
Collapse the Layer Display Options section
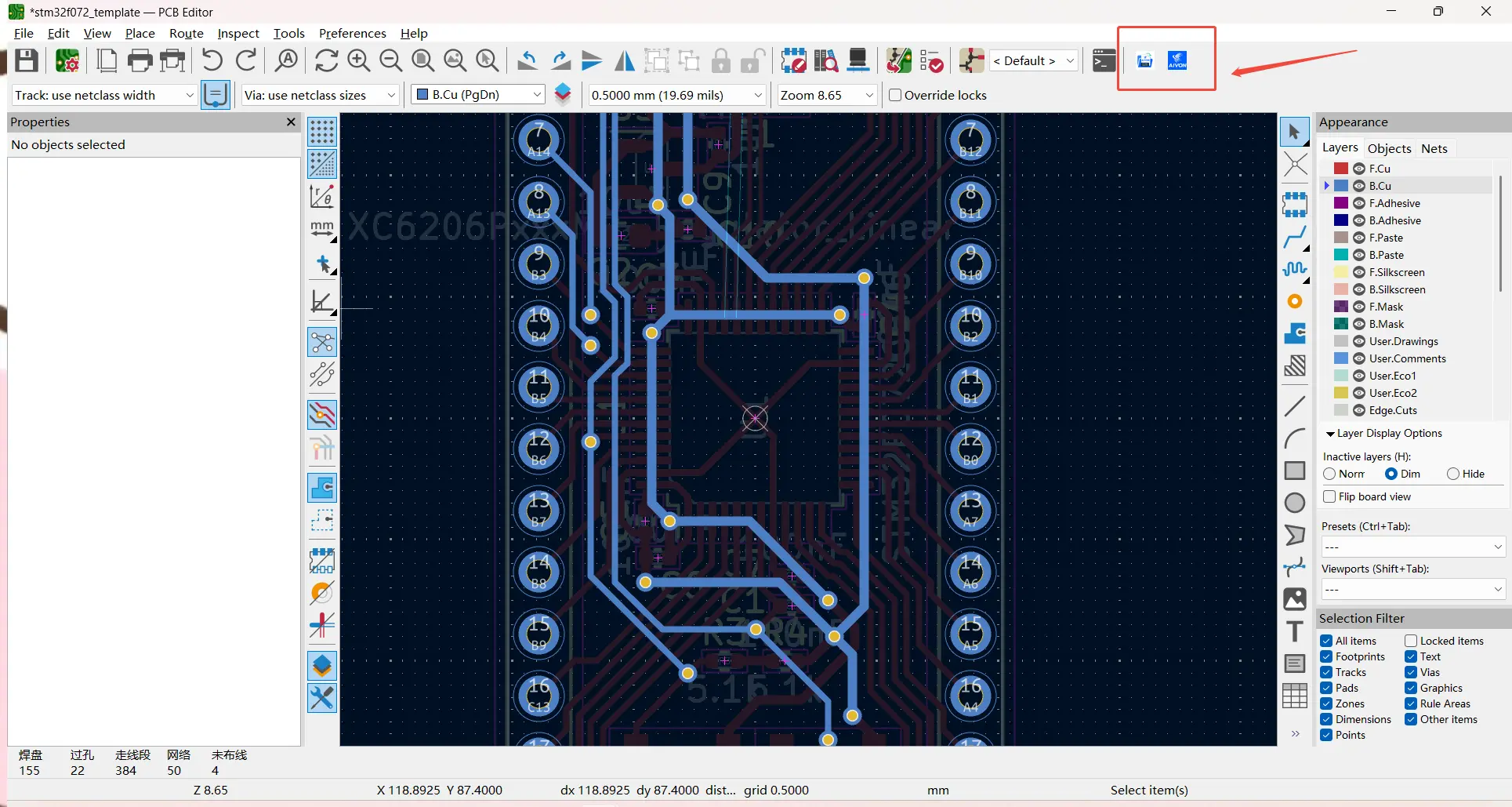point(1330,434)
